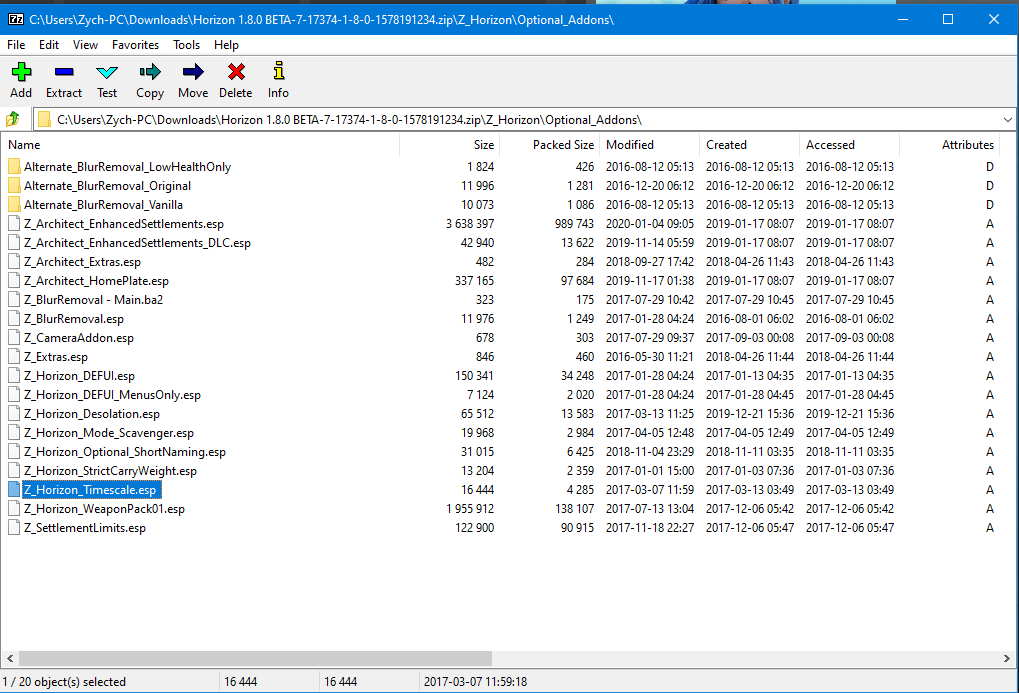Select Alternate_BlurRemoval_Vanilla folder

(x=103, y=205)
